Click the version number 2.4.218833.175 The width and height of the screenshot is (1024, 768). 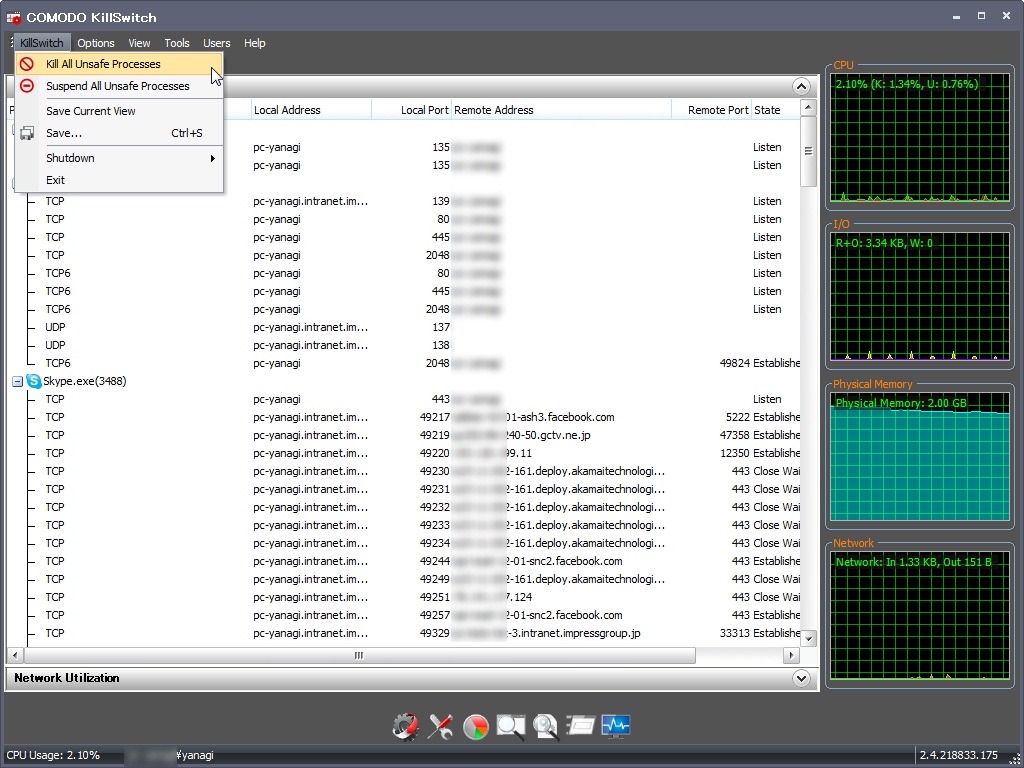point(959,756)
